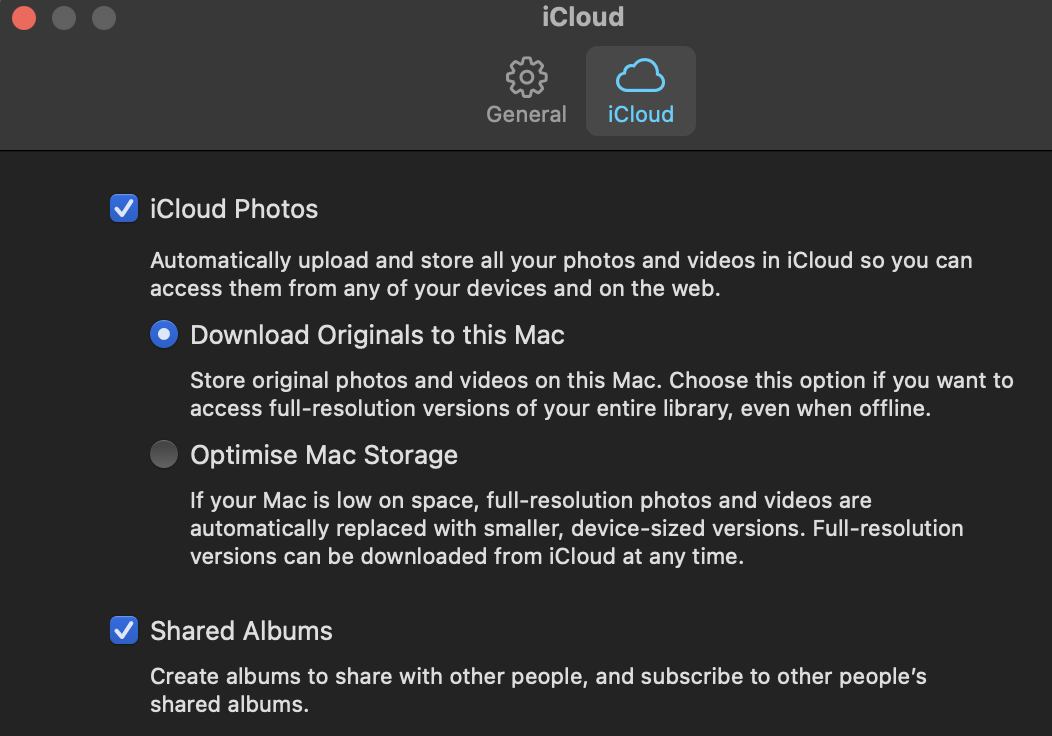Click the Optimise Mac Storage label text
Viewport: 1052px width, 736px height.
point(324,455)
